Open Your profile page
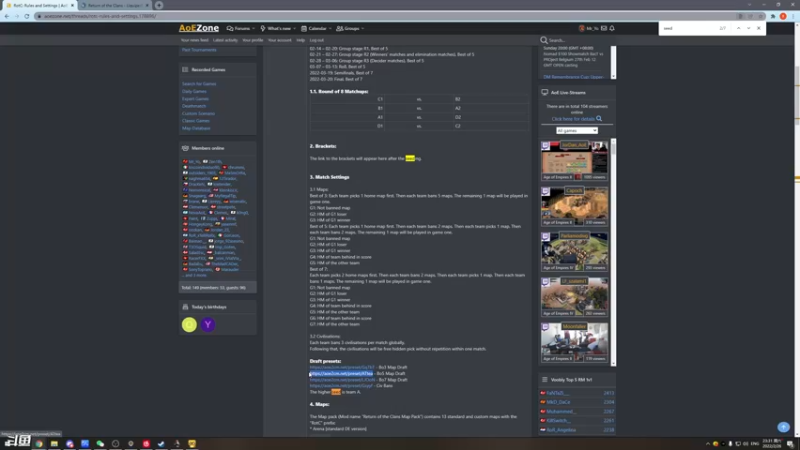This screenshot has height=450, width=800. [253, 40]
